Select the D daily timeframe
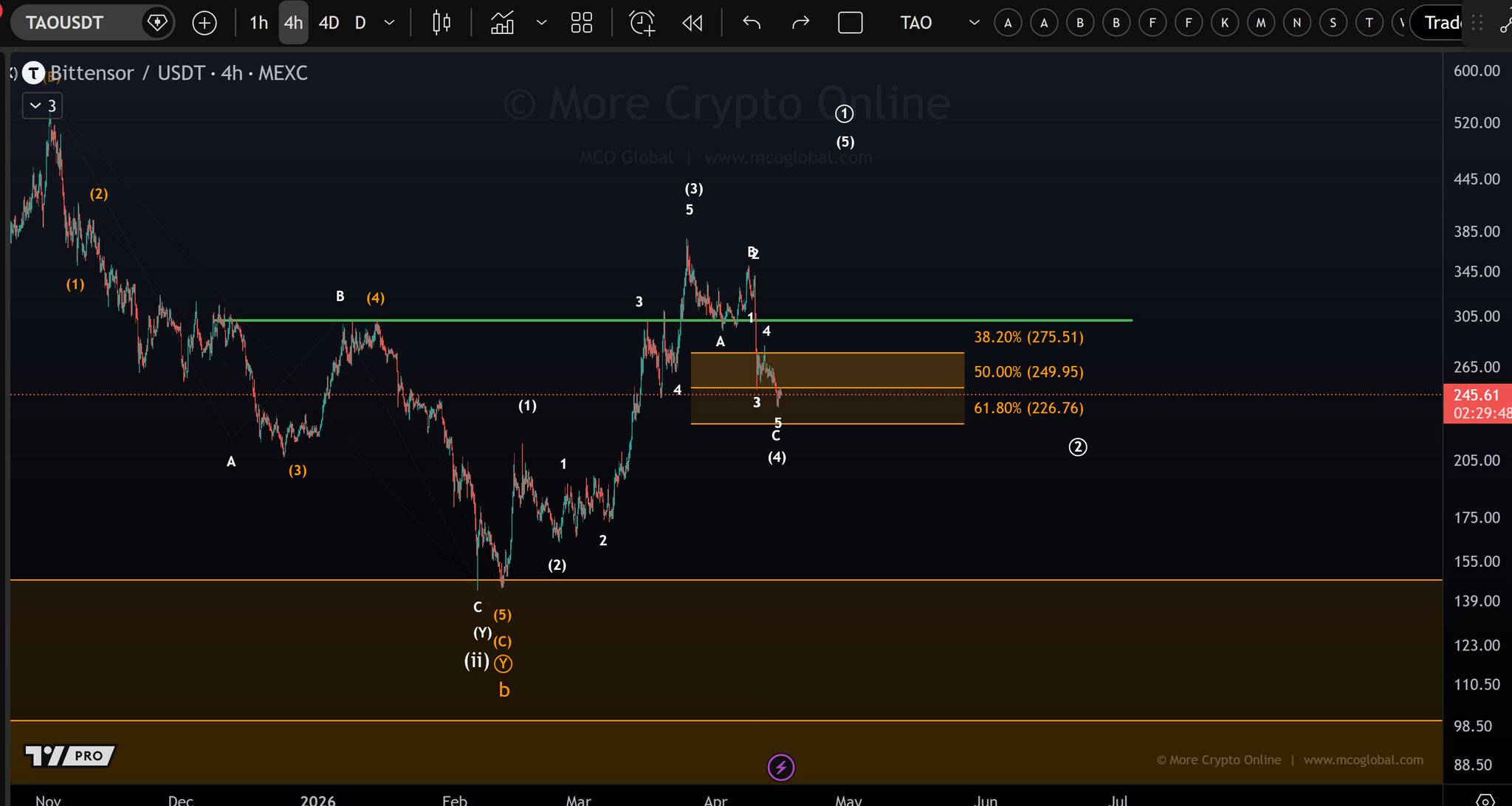The image size is (1512, 806). [360, 23]
